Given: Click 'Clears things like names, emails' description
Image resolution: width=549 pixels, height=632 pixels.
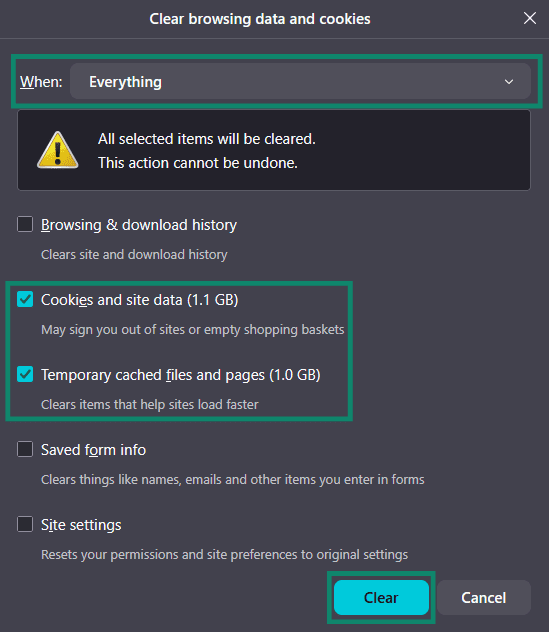Looking at the screenshot, I should coord(233,480).
